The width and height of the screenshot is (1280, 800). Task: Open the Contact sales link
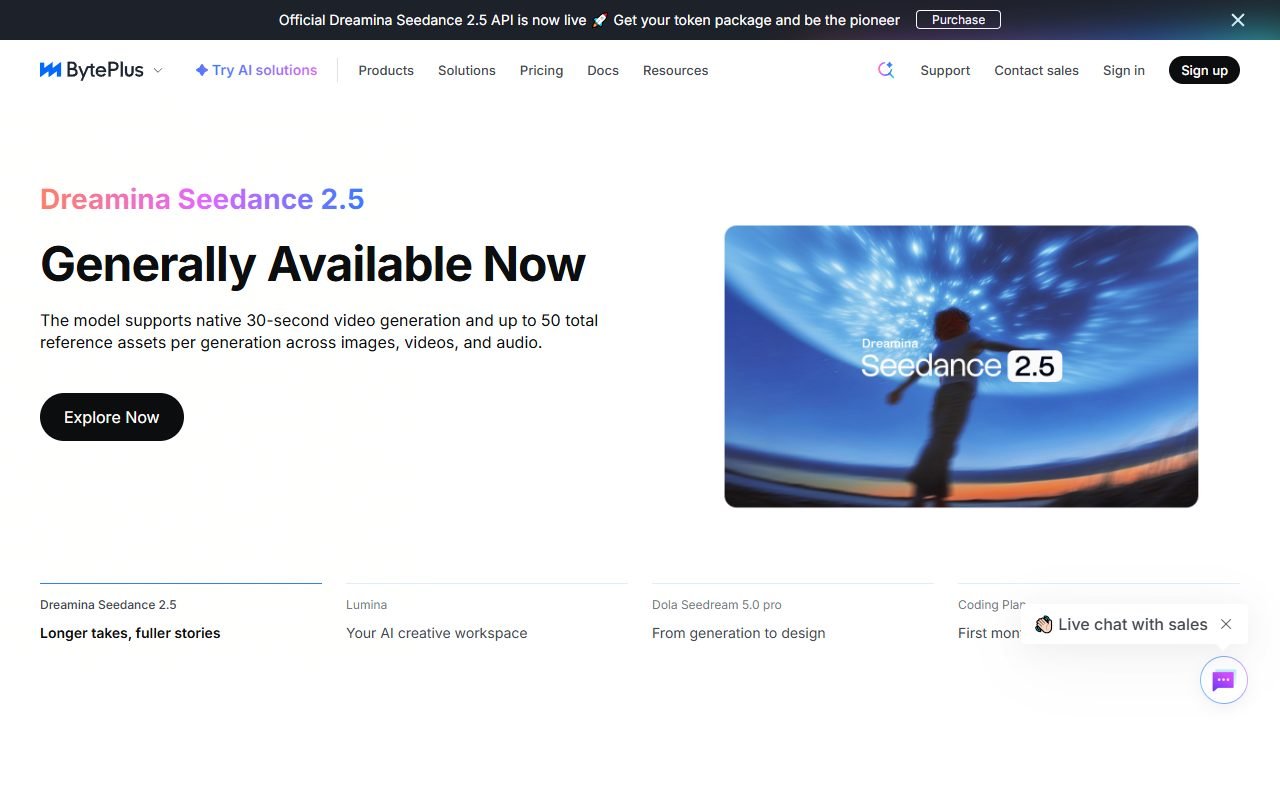point(1036,70)
